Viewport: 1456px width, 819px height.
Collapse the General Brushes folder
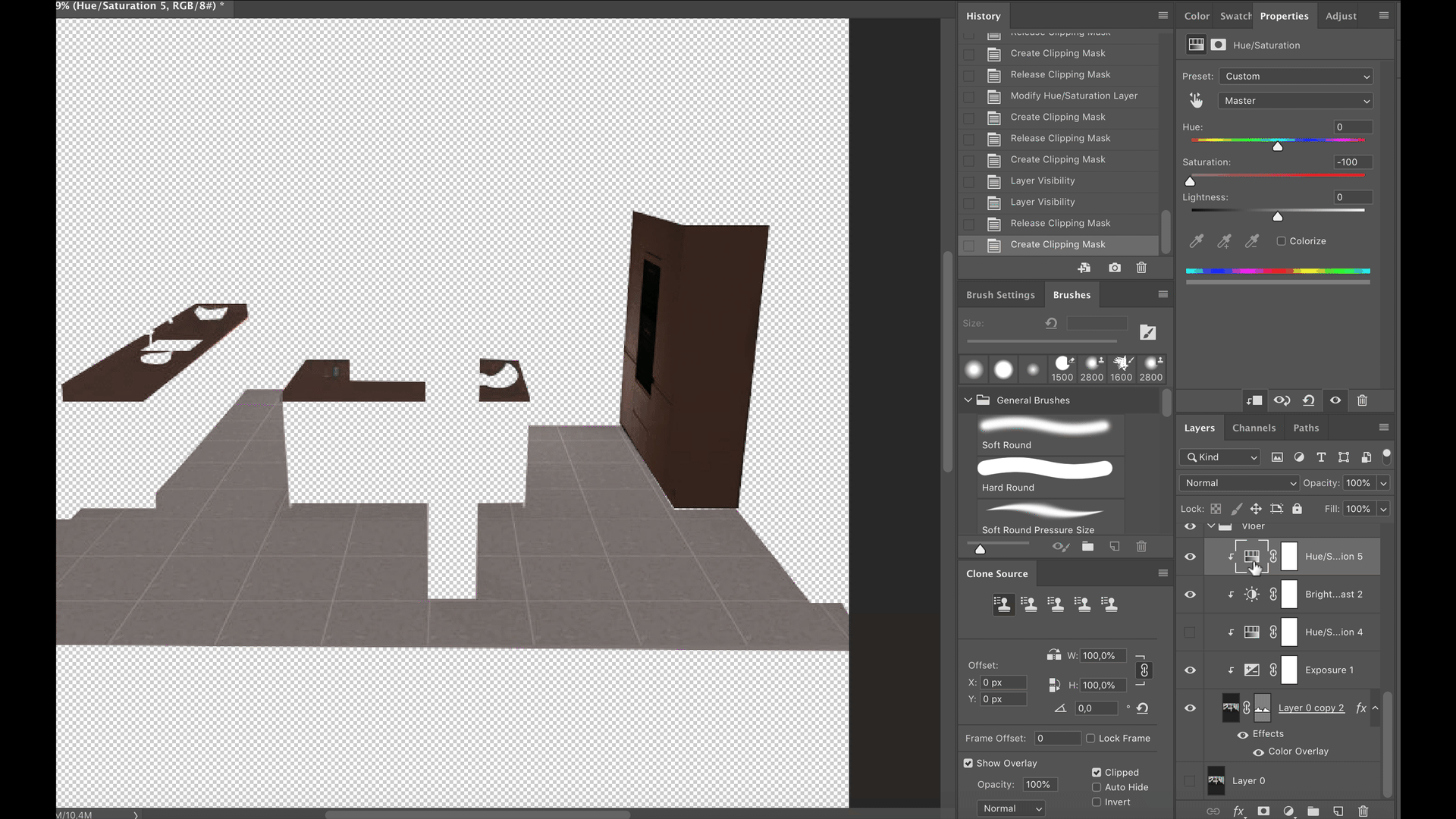[968, 400]
